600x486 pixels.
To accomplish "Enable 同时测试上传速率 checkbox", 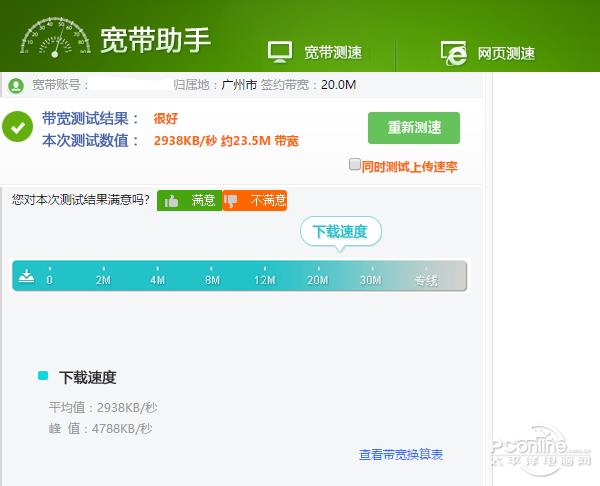I will tap(354, 165).
